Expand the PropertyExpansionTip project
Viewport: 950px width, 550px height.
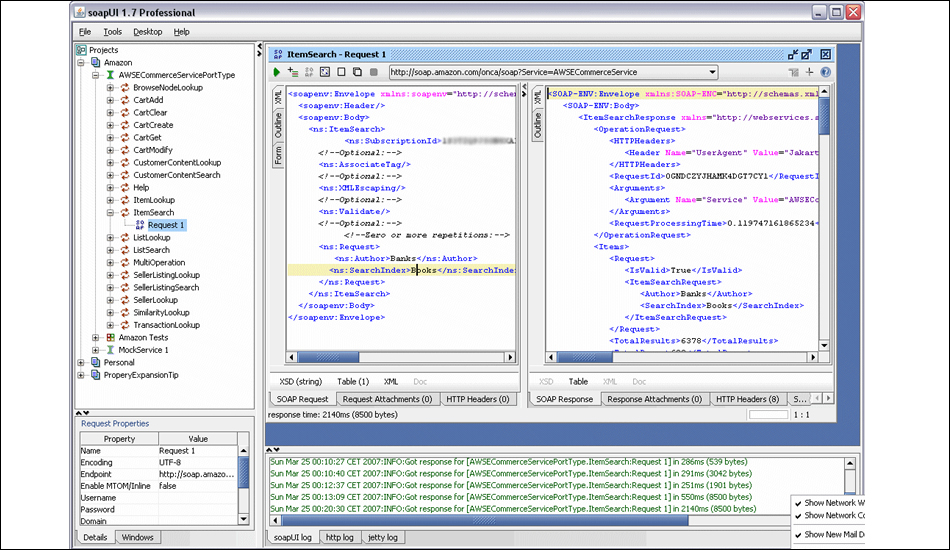(x=81, y=375)
